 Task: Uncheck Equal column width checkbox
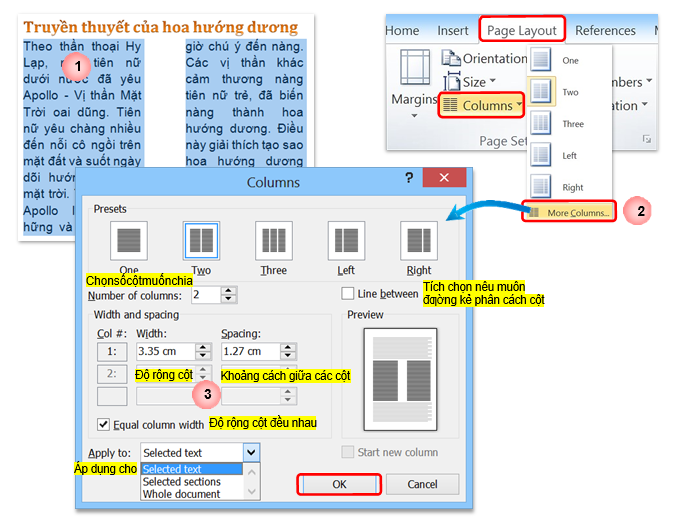104,424
